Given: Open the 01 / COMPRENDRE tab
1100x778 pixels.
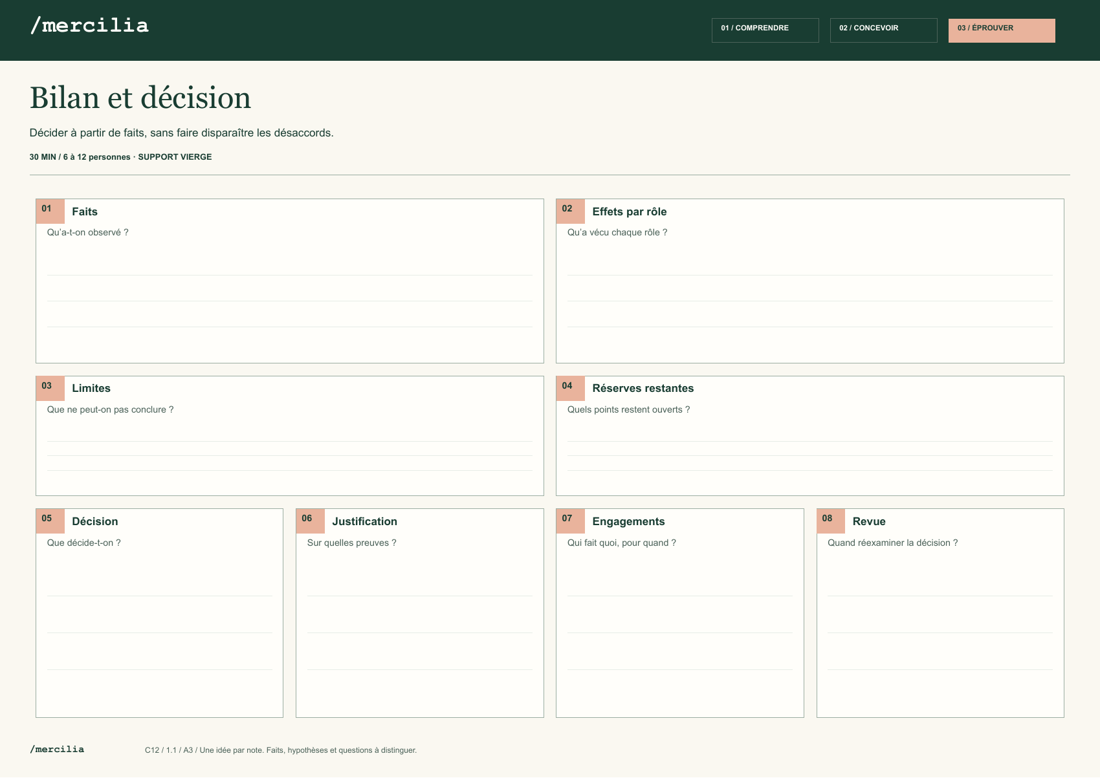Looking at the screenshot, I should tap(765, 30).
